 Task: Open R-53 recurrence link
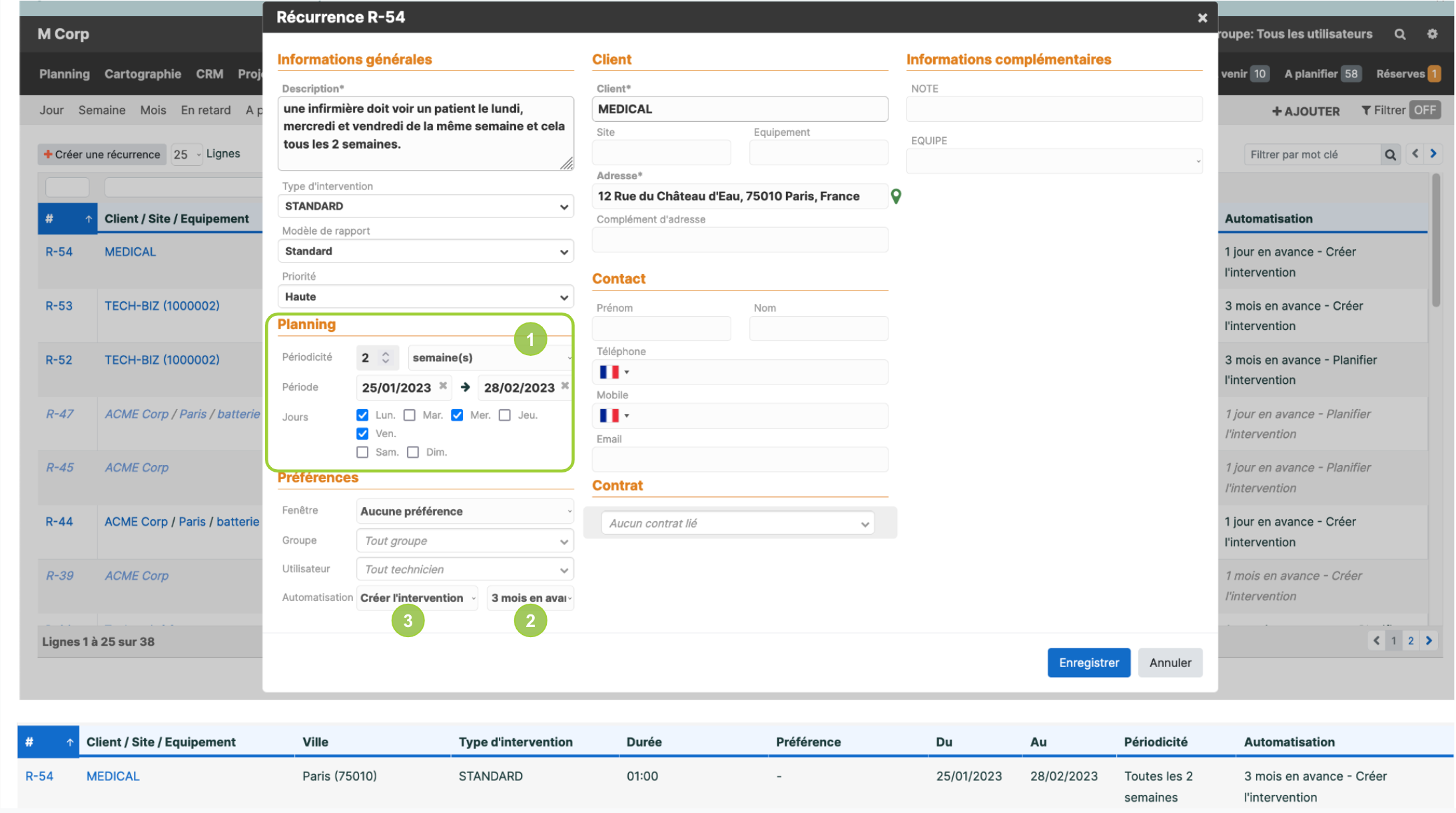[x=59, y=306]
